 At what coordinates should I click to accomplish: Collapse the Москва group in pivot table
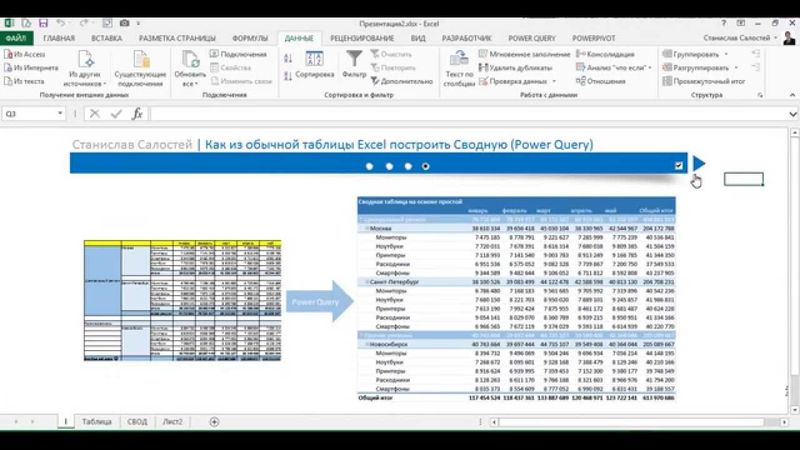click(x=366, y=229)
